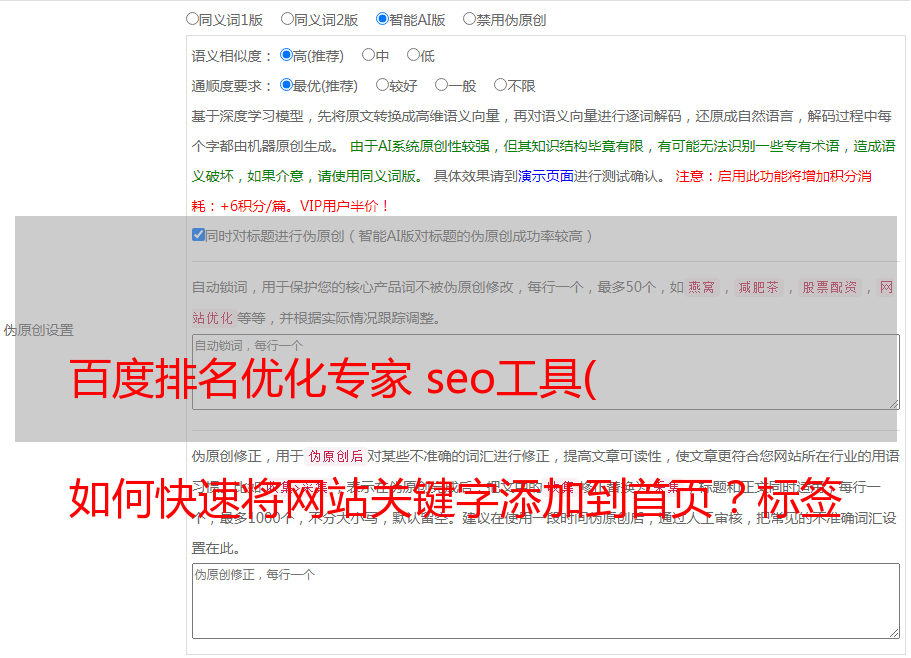
Task: Grab the 伪原创修正 textarea resize handle
Action: click(894, 633)
